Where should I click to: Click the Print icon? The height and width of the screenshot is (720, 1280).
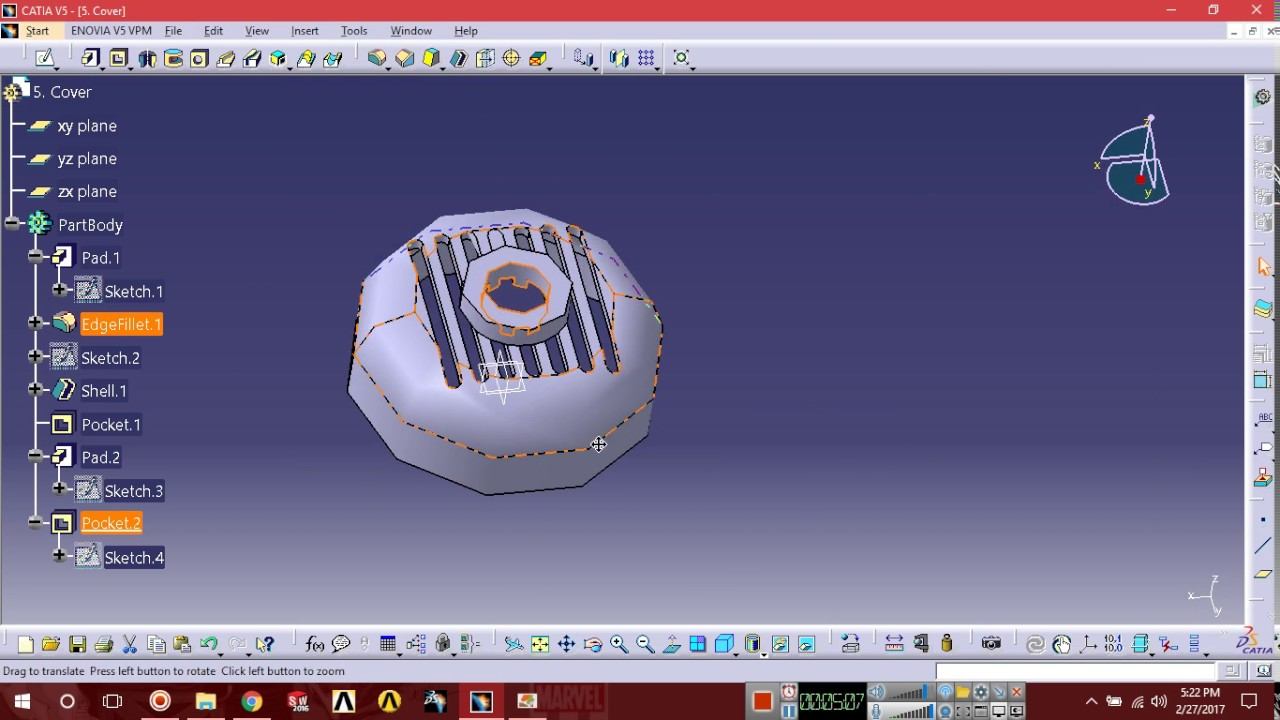103,644
